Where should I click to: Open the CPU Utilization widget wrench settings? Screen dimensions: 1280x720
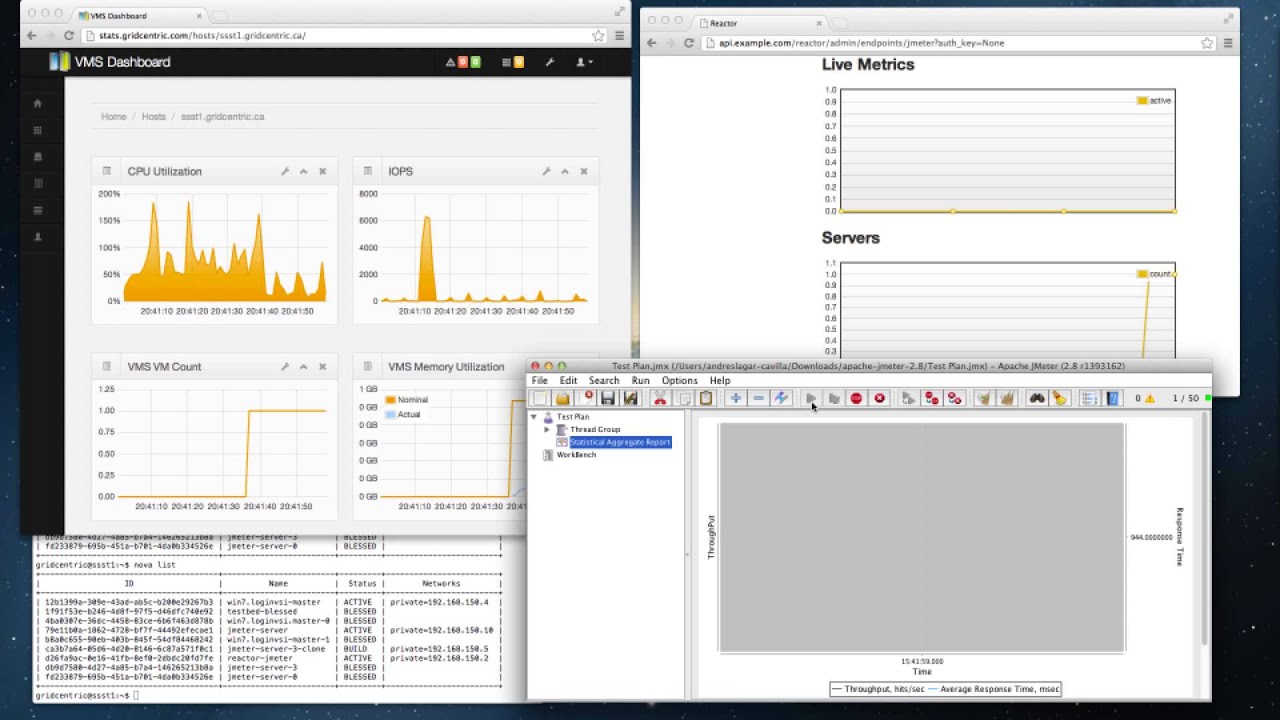pyautogui.click(x=285, y=172)
